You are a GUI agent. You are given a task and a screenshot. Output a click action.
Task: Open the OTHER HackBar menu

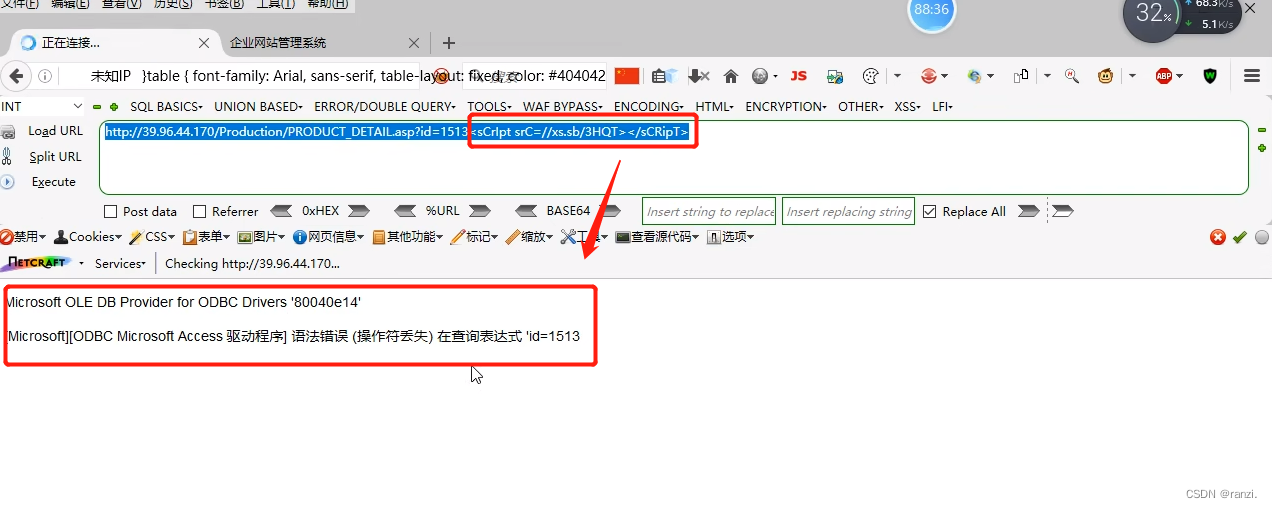(x=861, y=106)
